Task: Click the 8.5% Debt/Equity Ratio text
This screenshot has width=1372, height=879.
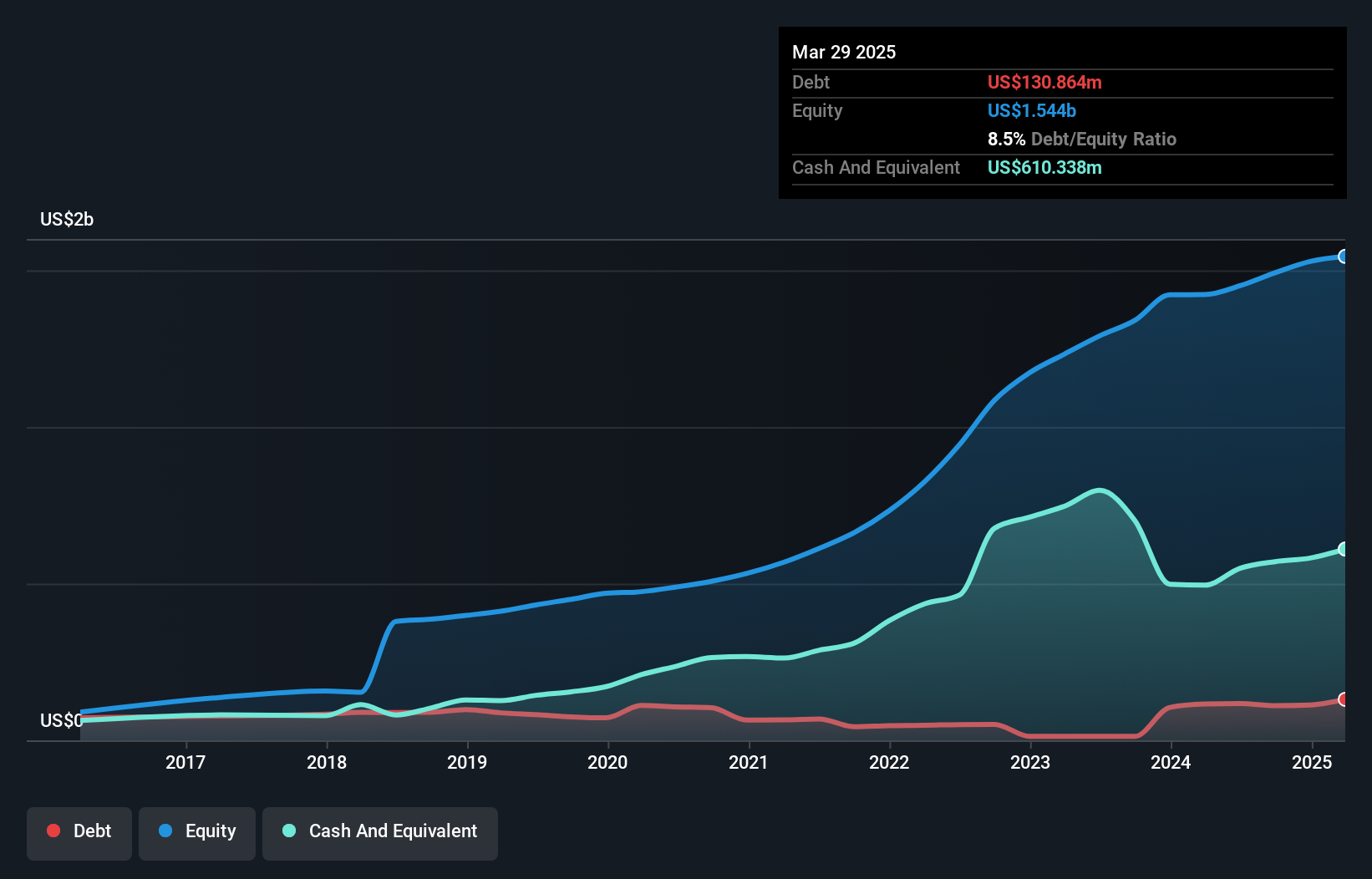Action: pyautogui.click(x=1082, y=139)
